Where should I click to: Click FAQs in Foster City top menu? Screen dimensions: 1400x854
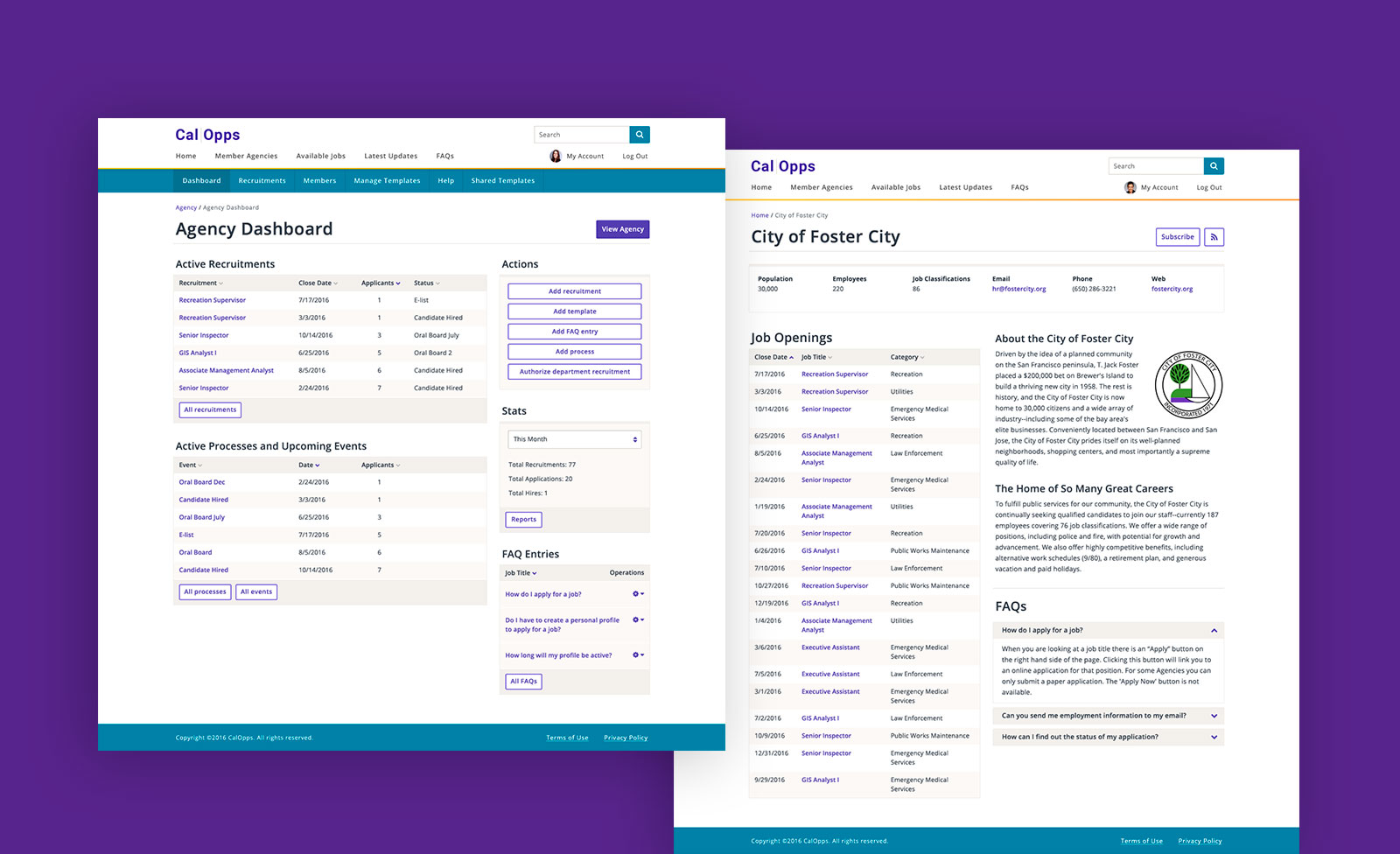(x=1020, y=188)
